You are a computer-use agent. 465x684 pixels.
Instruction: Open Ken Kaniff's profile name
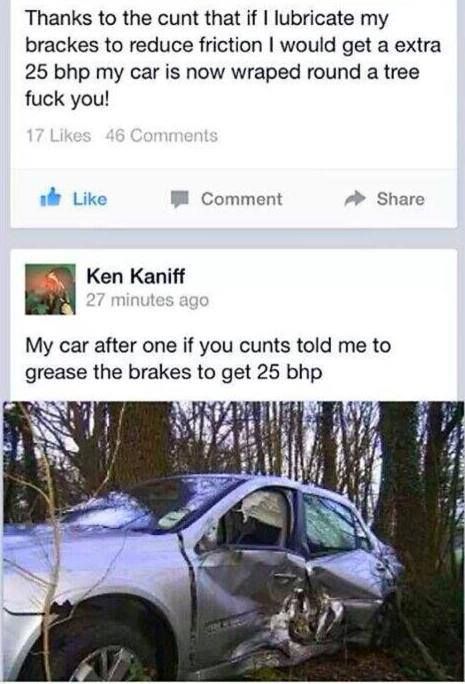(x=136, y=276)
